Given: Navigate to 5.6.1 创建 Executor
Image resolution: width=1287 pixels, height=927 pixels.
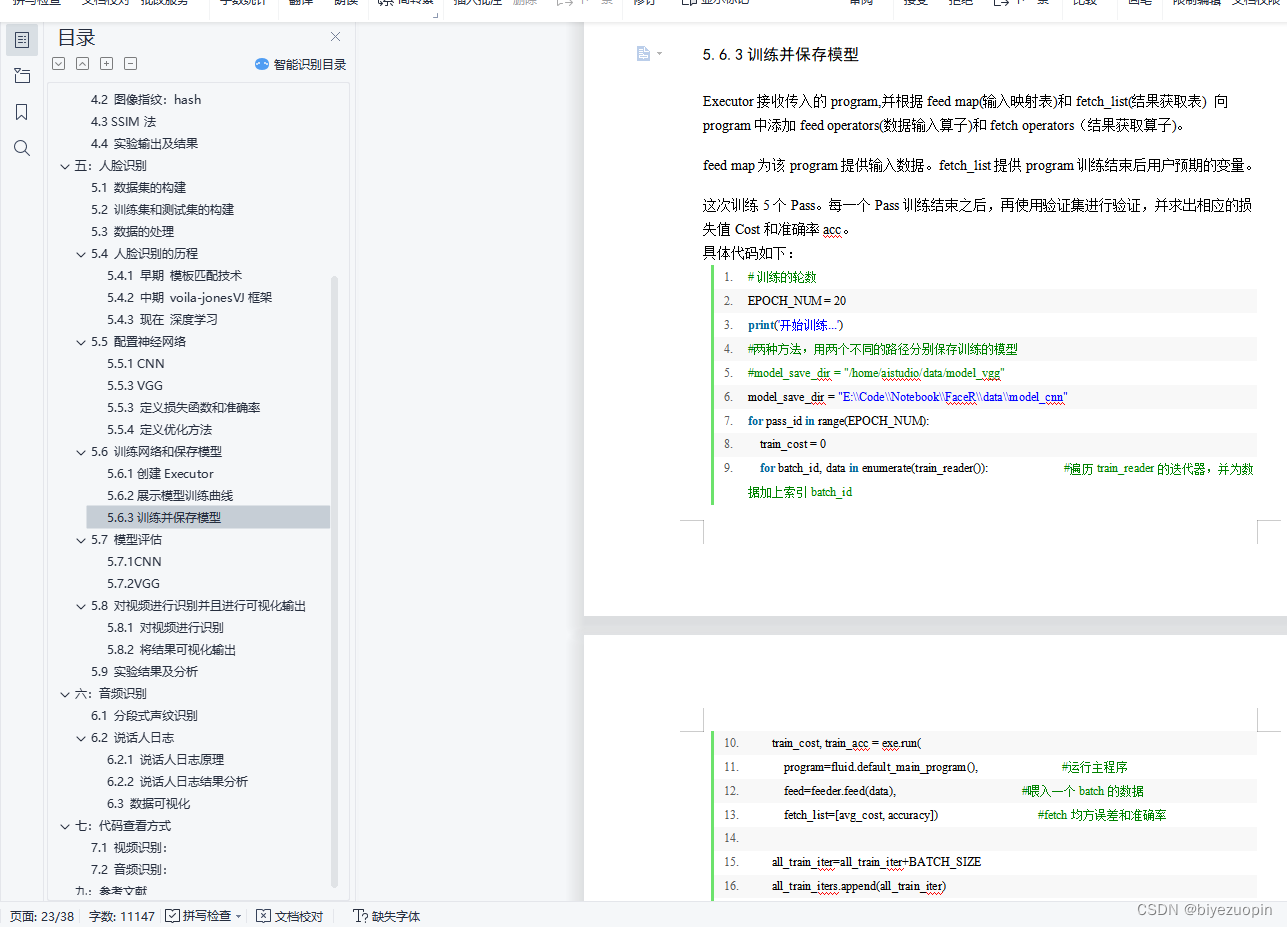Looking at the screenshot, I should pyautogui.click(x=160, y=474).
